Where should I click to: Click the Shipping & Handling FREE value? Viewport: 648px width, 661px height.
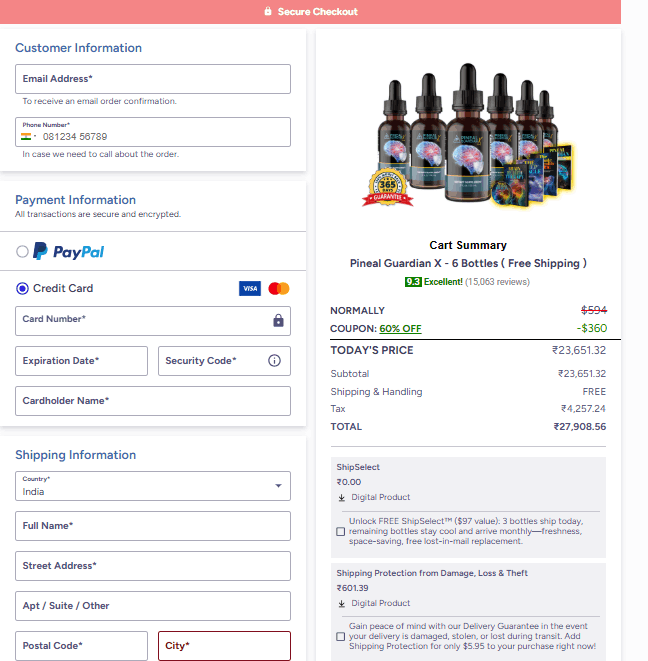(x=594, y=392)
